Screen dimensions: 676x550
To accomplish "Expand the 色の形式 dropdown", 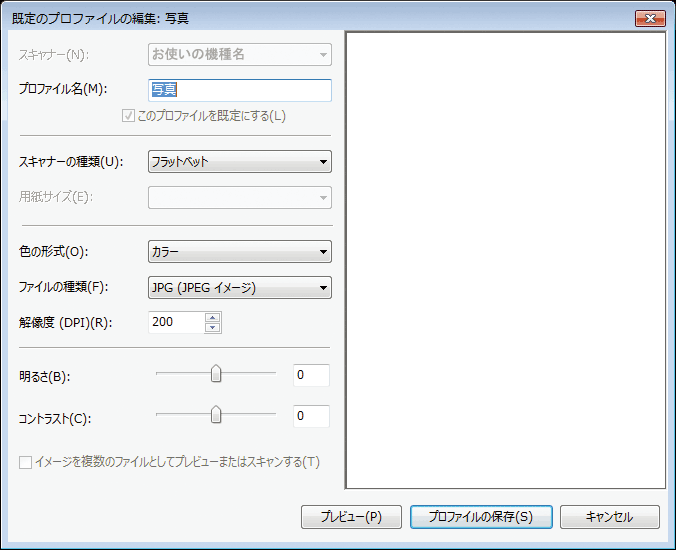I will pos(239,251).
